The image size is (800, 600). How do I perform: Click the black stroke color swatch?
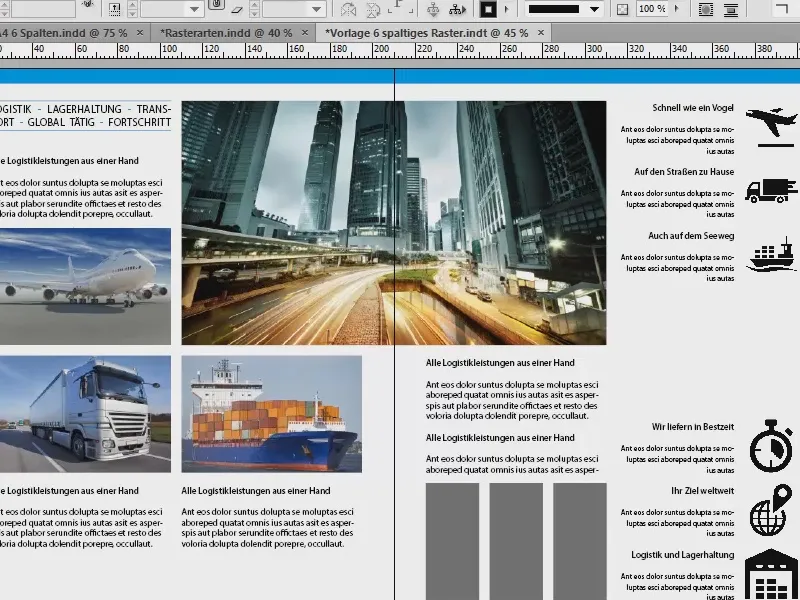pos(488,9)
